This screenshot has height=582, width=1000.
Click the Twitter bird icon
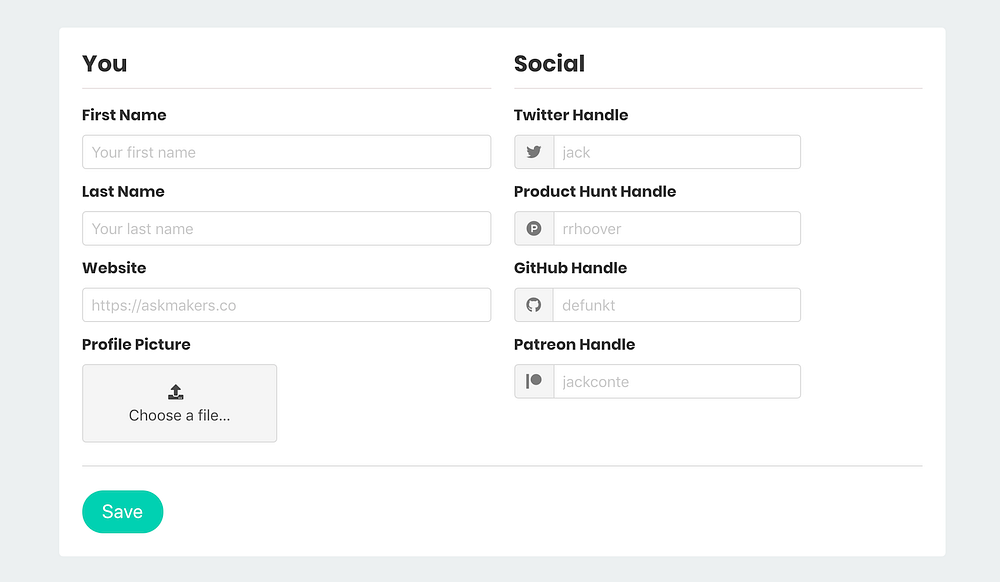pyautogui.click(x=534, y=152)
